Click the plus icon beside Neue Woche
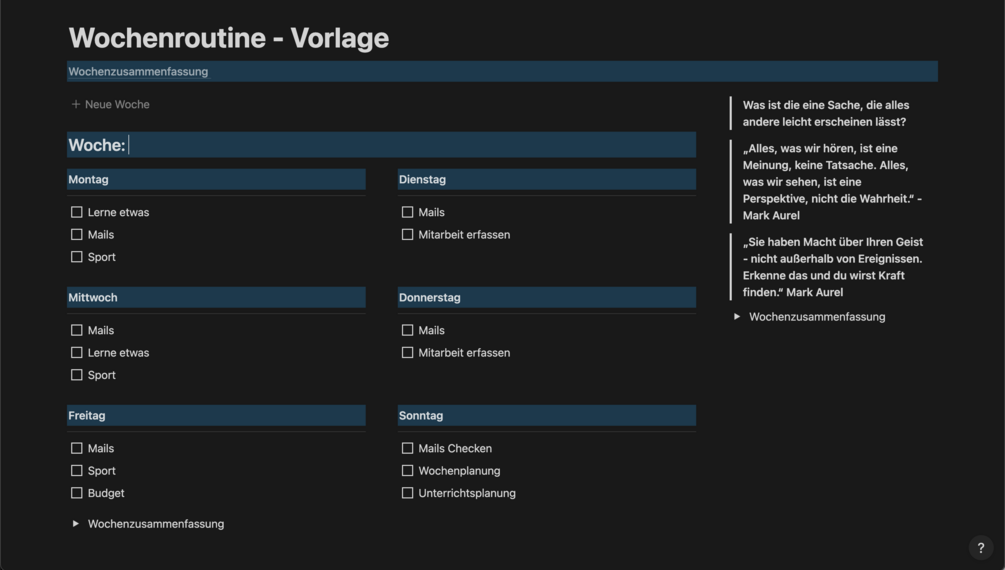 [x=76, y=104]
